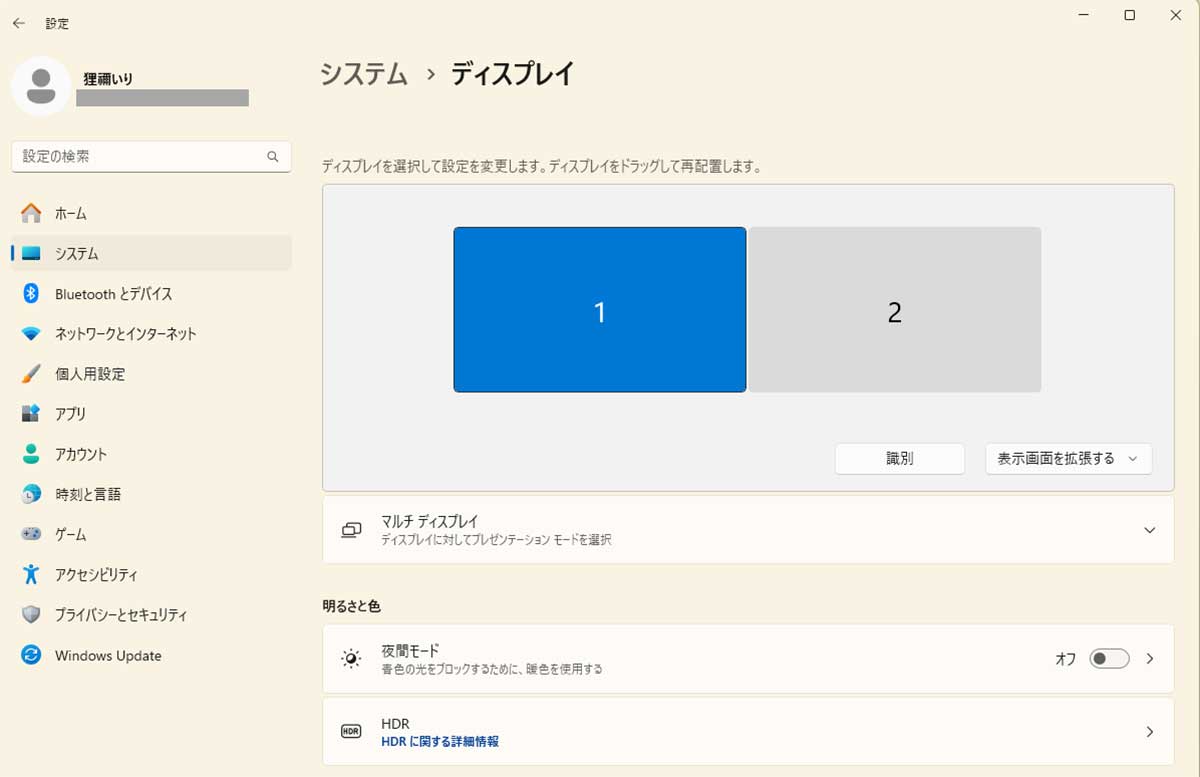Go to アカウント settings
Viewport: 1200px width, 777px height.
(x=151, y=454)
